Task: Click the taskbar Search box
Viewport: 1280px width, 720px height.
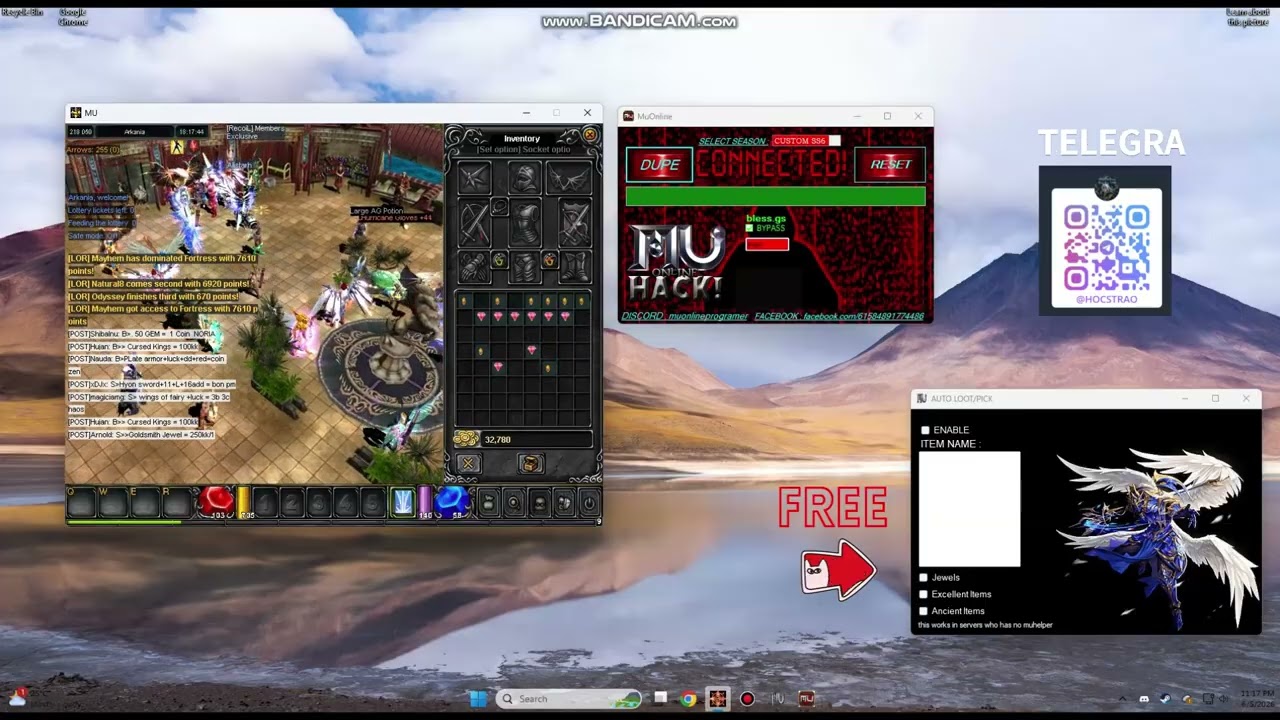Action: coord(569,699)
